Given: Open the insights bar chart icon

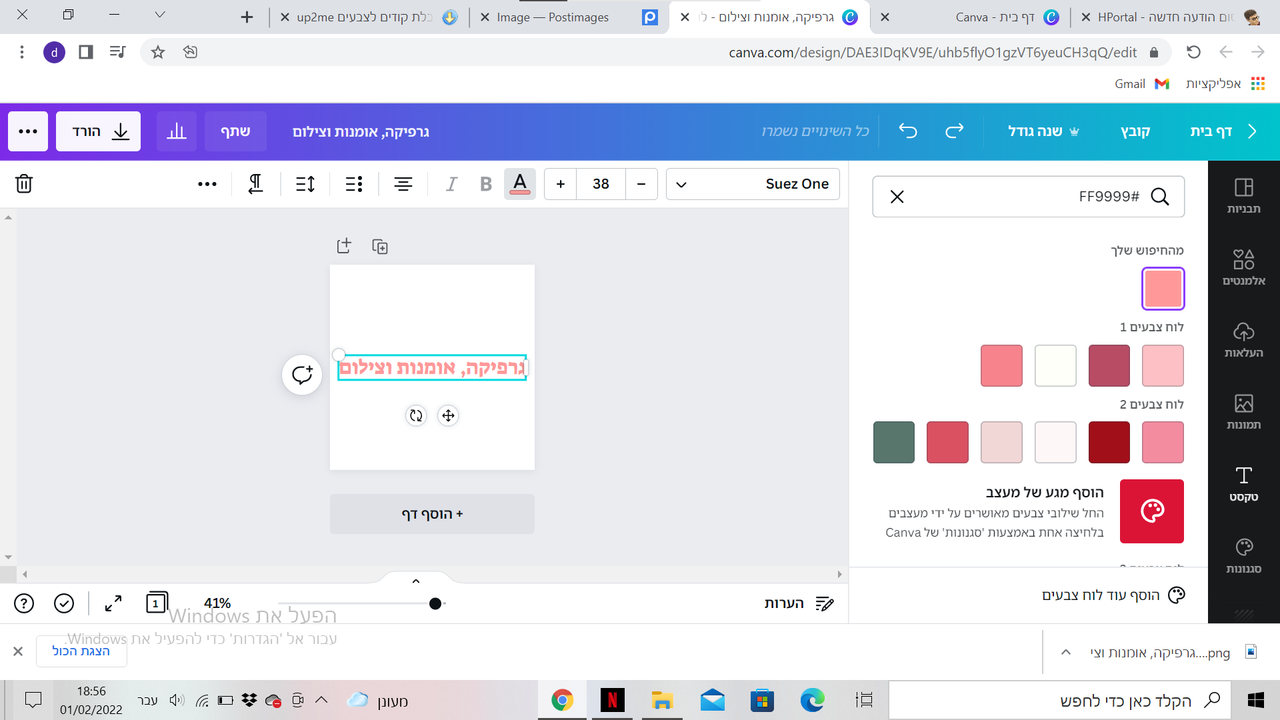Looking at the screenshot, I should click(x=177, y=131).
